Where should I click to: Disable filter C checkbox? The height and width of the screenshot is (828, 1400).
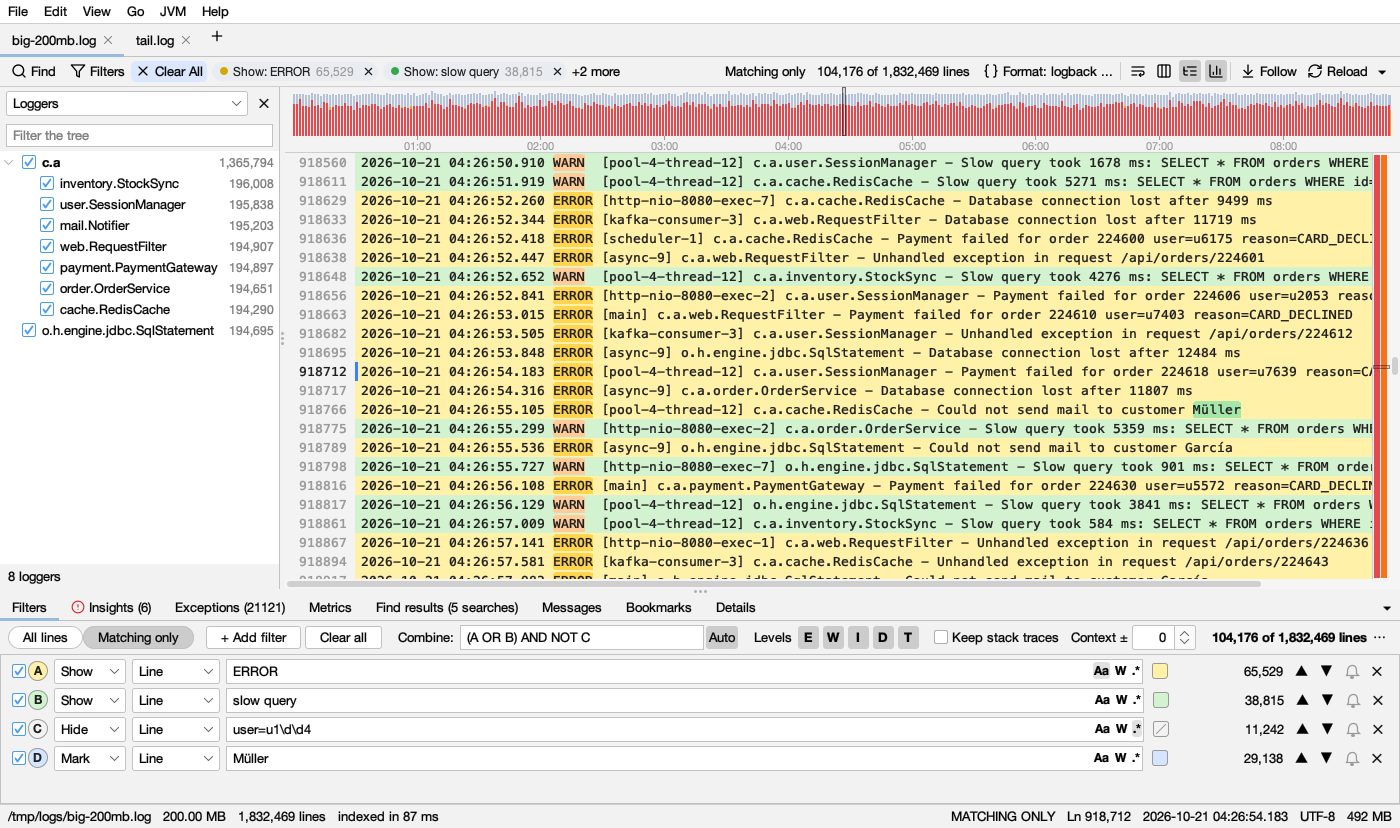coord(18,729)
